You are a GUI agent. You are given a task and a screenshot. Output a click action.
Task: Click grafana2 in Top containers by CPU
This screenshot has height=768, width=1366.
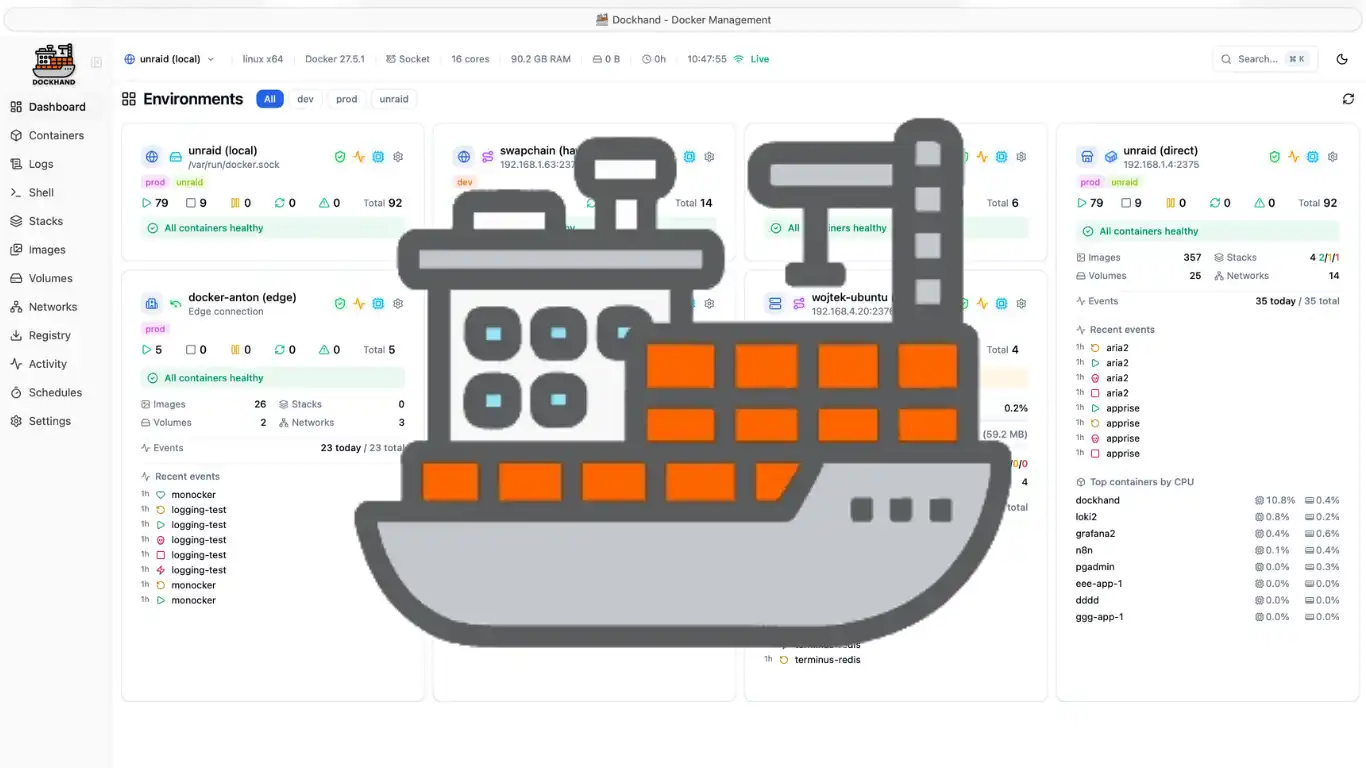(1093, 534)
